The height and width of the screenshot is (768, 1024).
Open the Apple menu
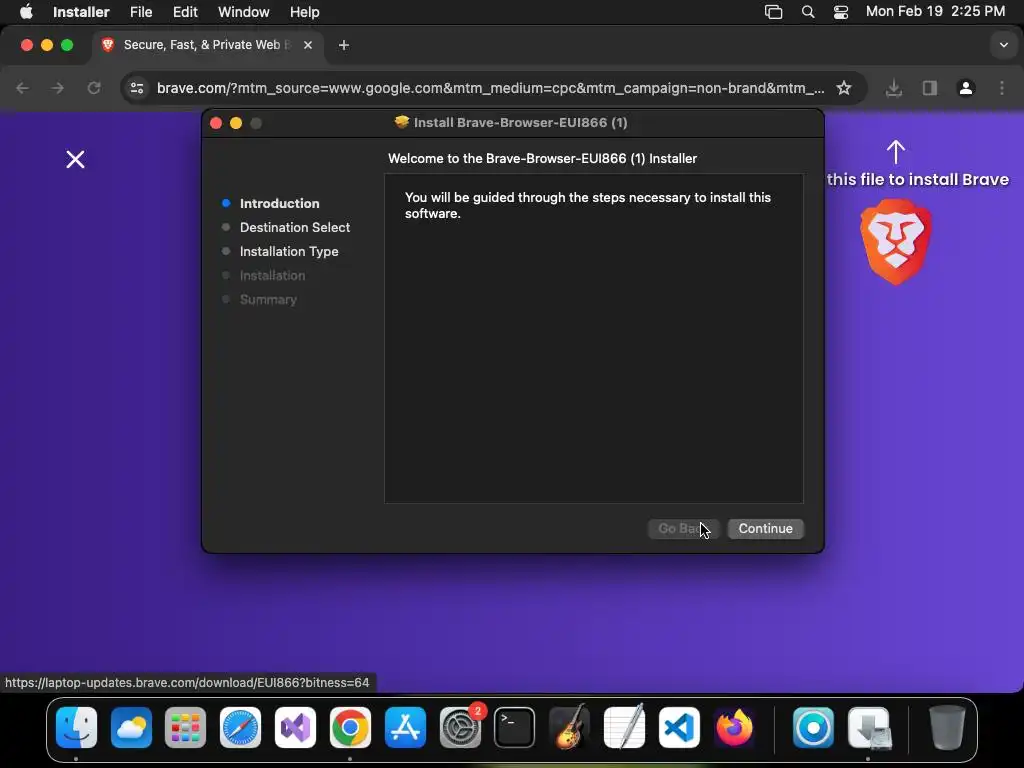click(x=26, y=12)
